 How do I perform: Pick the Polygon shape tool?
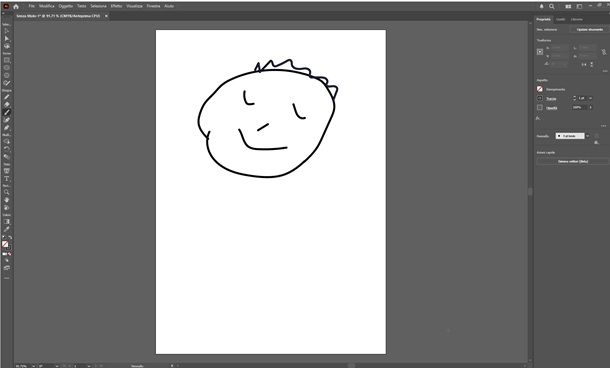click(x=7, y=75)
